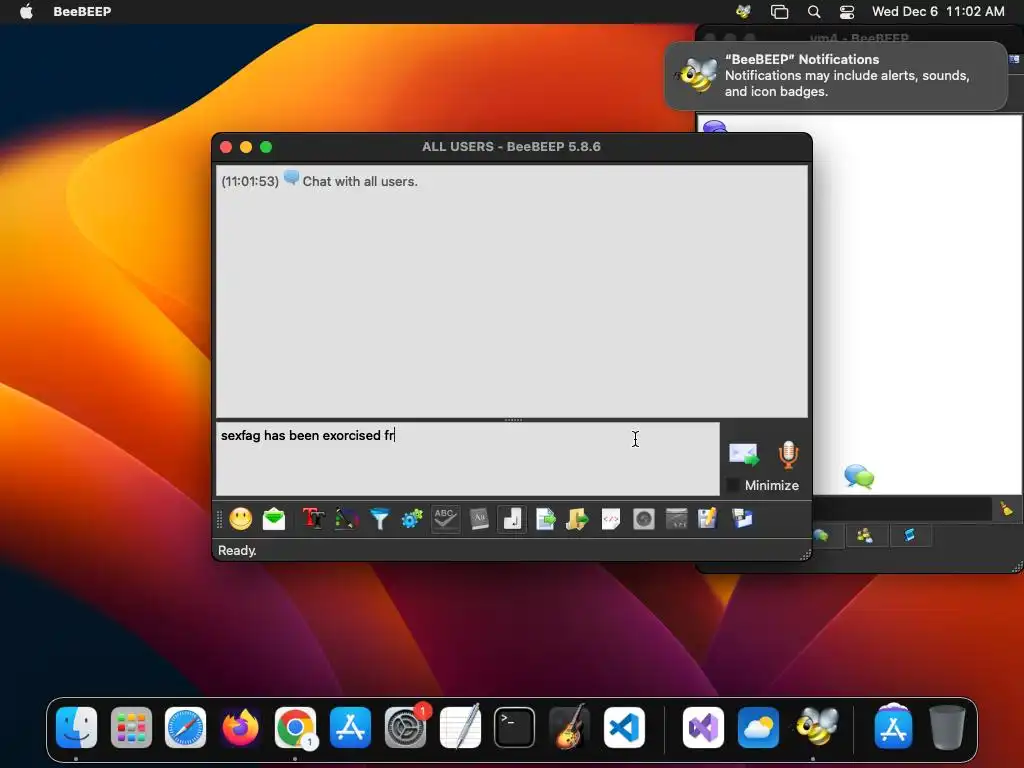Open chat settings with the blue gears icon
Image resolution: width=1024 pixels, height=768 pixels.
[x=412, y=519]
